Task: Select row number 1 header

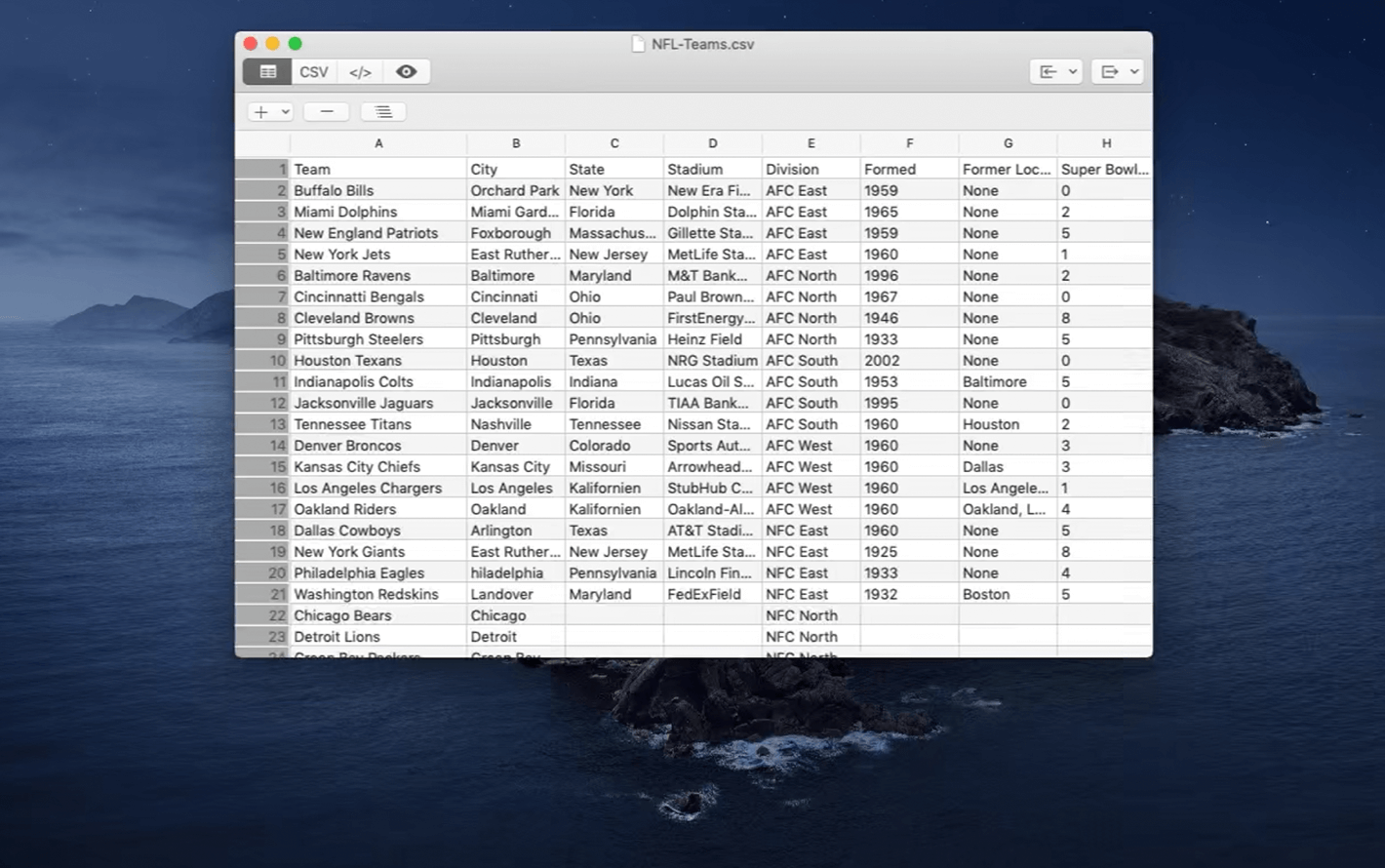Action: [x=262, y=169]
